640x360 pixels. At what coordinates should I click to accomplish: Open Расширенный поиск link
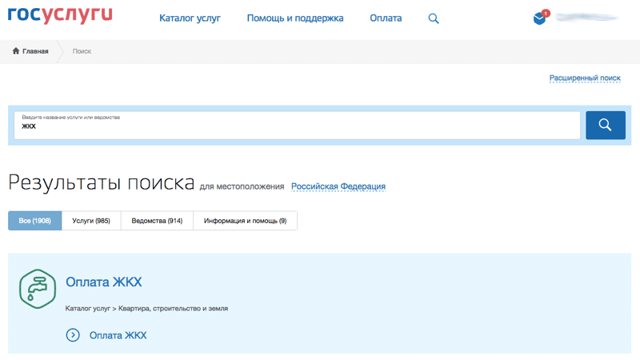click(584, 78)
